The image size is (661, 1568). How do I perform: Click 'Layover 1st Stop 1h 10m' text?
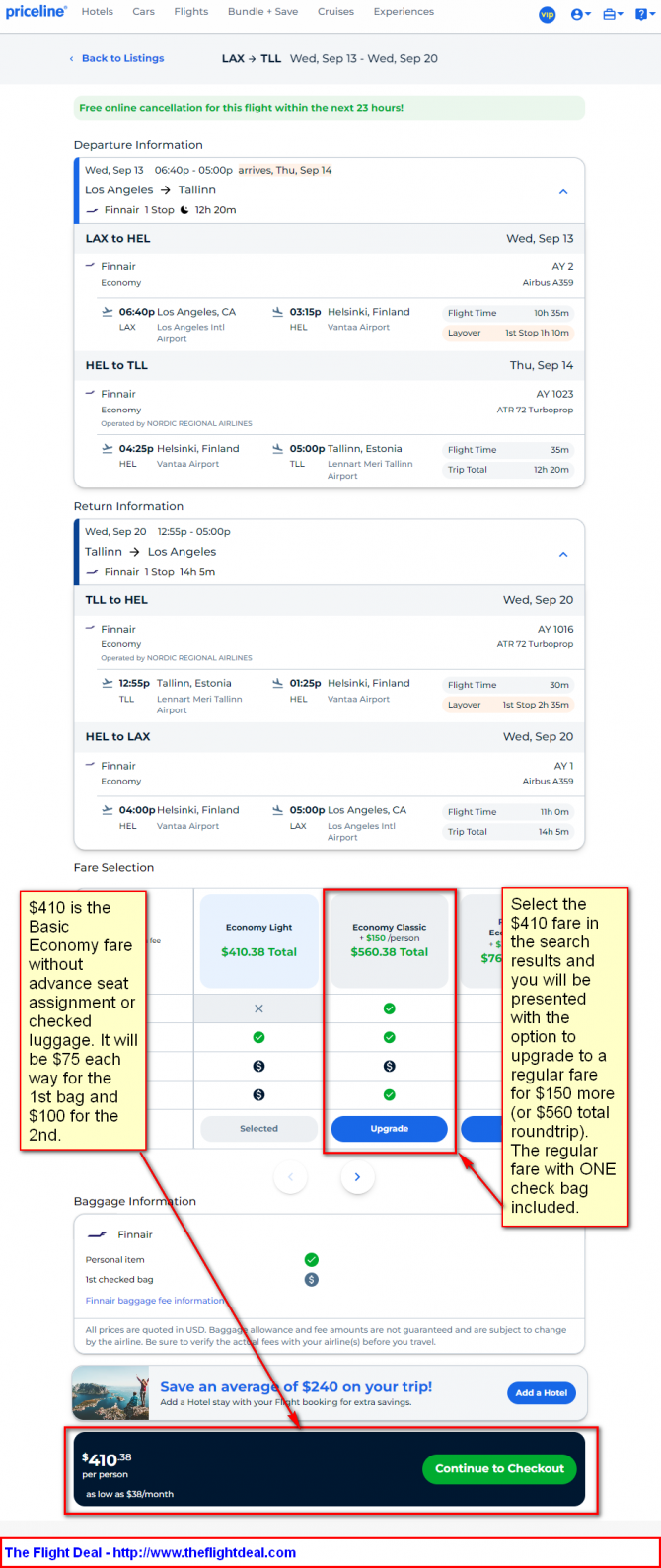pos(508,333)
